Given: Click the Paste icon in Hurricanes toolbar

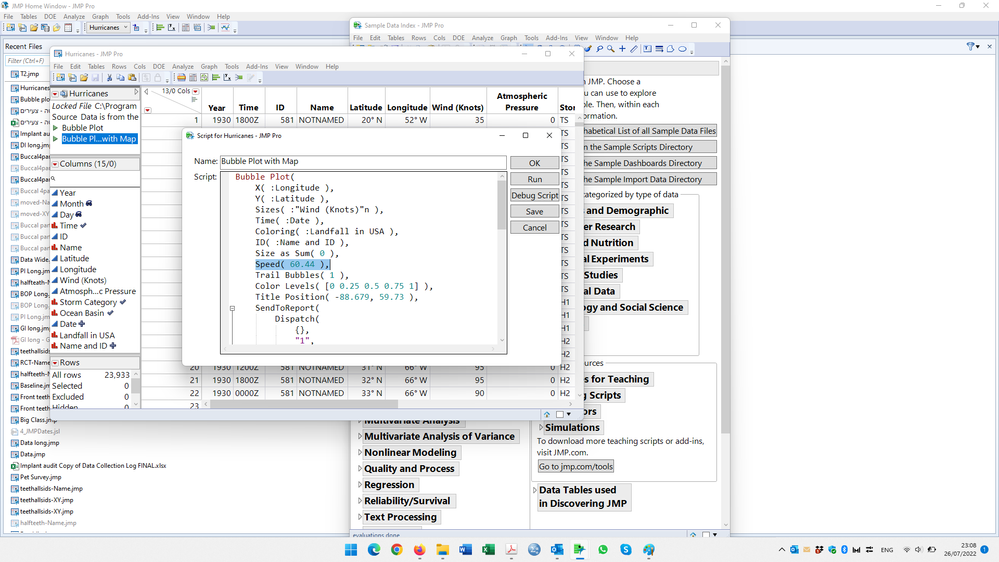Looking at the screenshot, I should [133, 78].
